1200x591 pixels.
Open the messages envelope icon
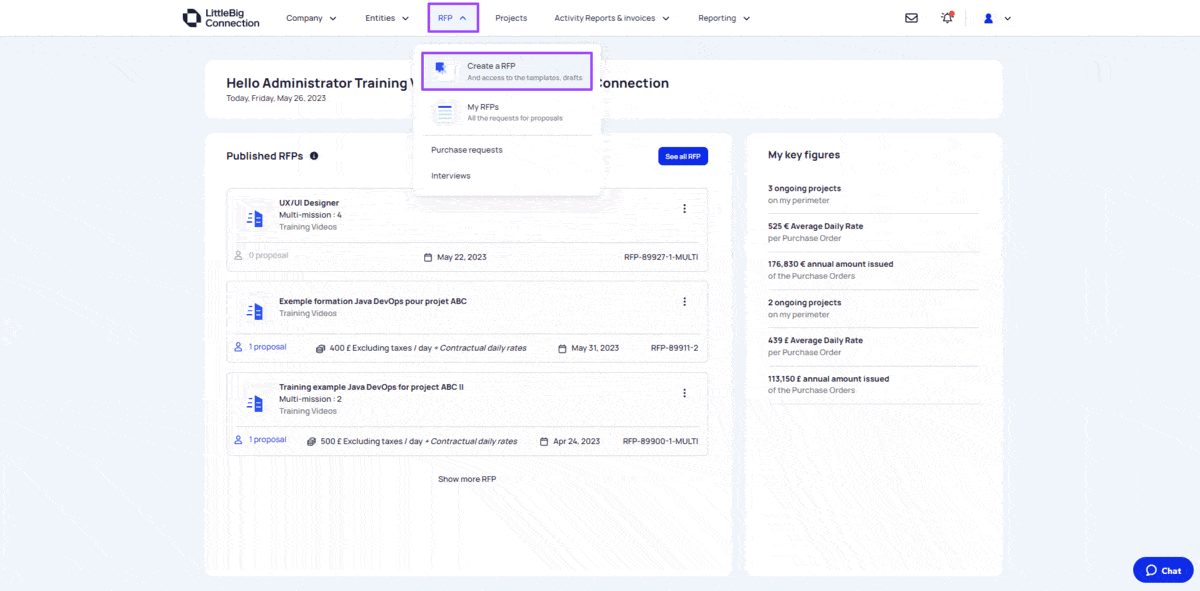[911, 18]
